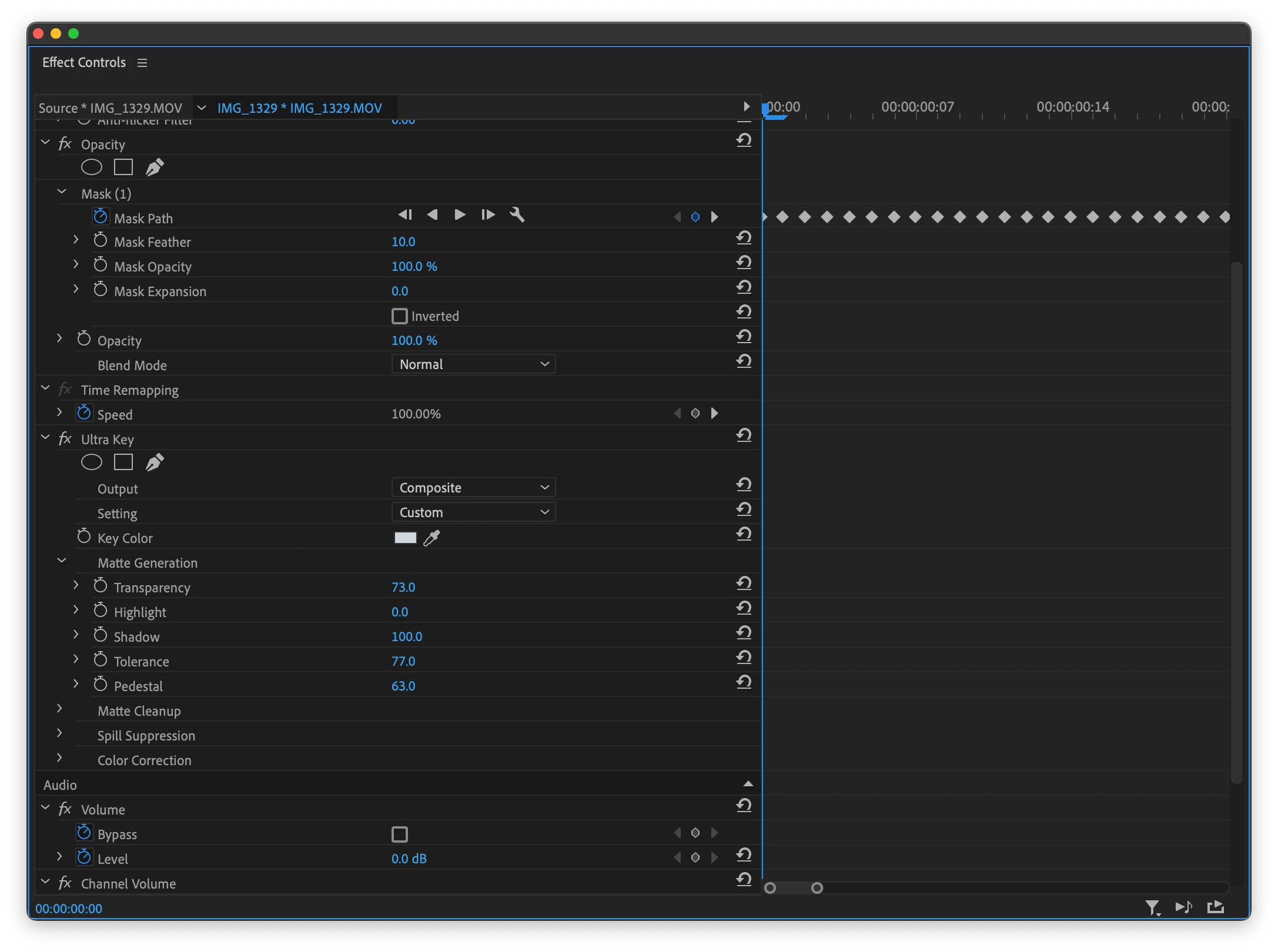Screen dimensions: 1278x952
Task: Open the Effect Controls panel menu
Action: pyautogui.click(x=142, y=63)
